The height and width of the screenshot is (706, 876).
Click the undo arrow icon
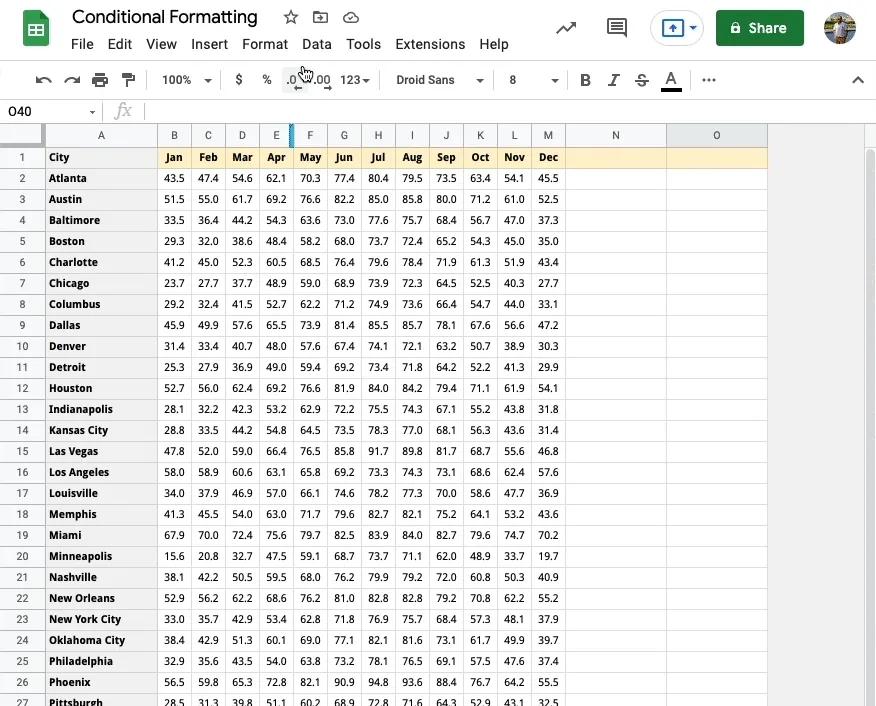tap(43, 80)
